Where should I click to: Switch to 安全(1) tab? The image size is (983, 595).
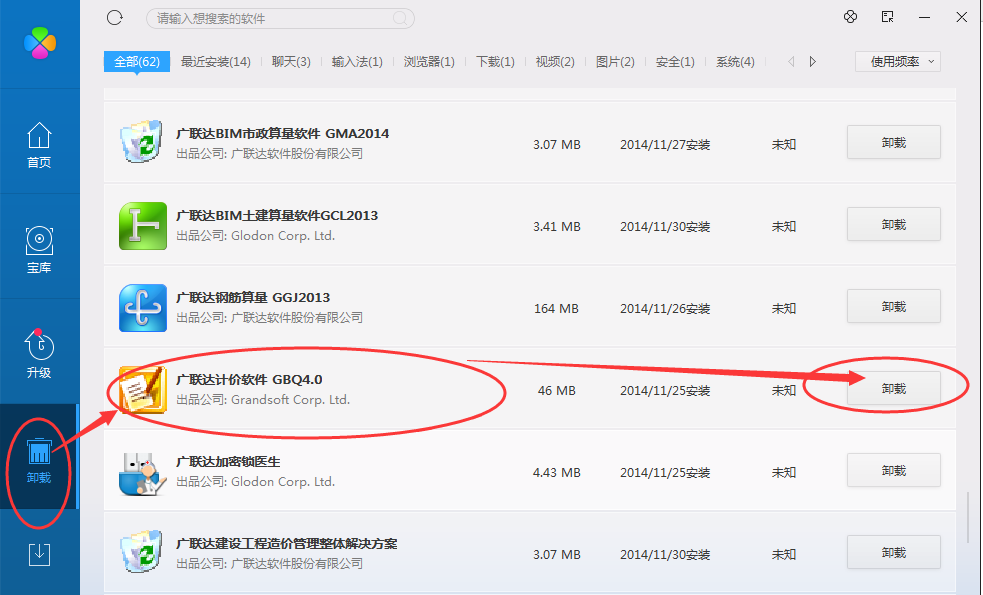coord(675,61)
